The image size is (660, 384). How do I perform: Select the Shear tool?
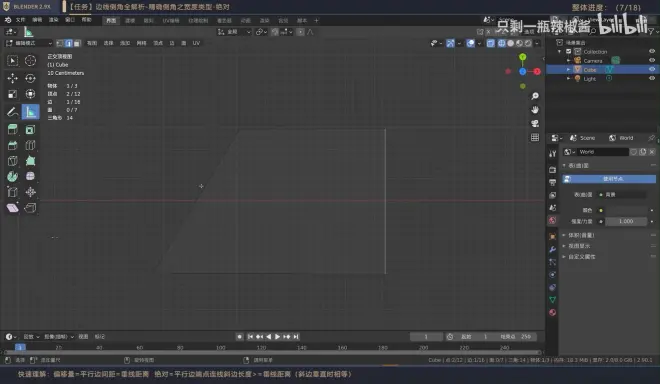coord(13,208)
